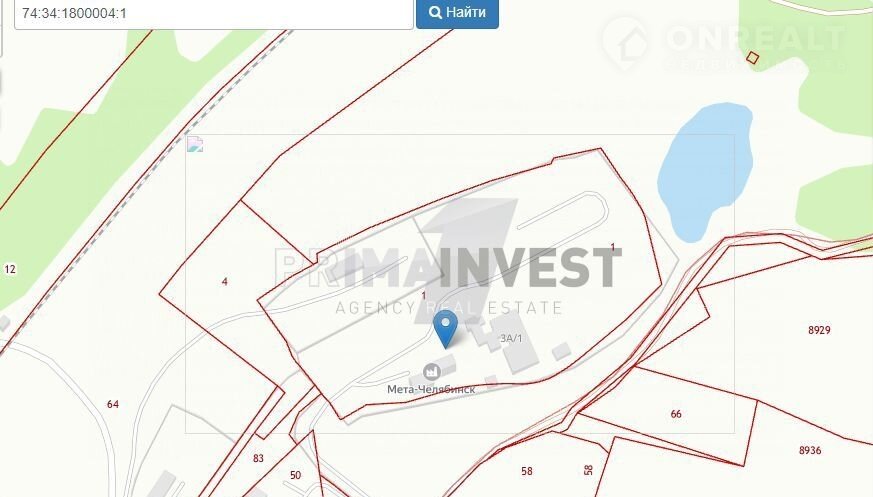
Task: Select the small red square parcel marker
Action: tap(752, 57)
